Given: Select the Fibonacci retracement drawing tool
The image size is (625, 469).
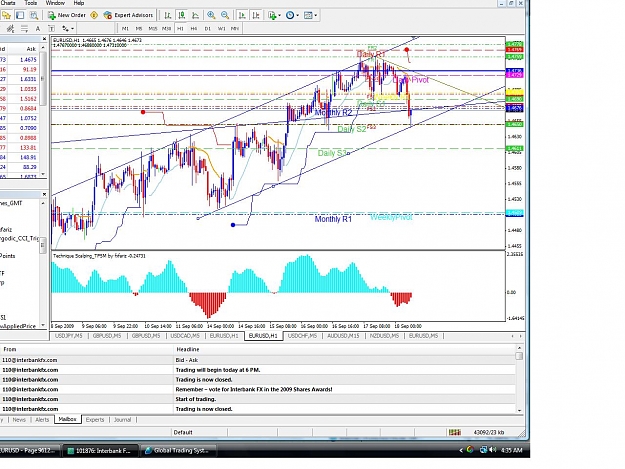Looking at the screenshot, I should pos(24,28).
